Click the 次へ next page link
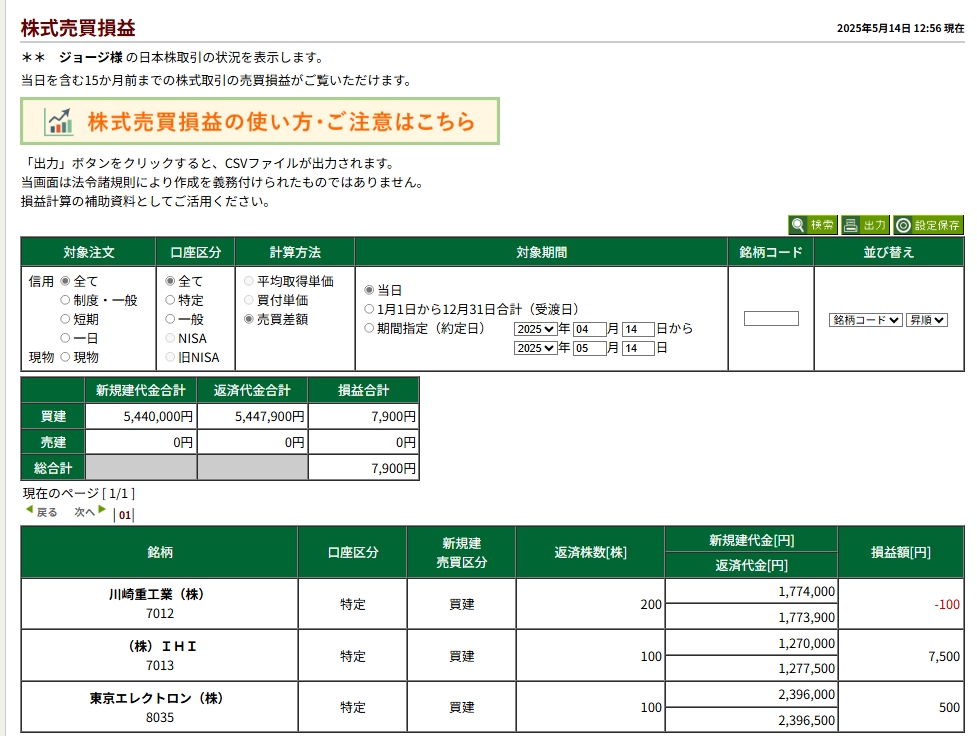The height and width of the screenshot is (736, 977). (85, 512)
